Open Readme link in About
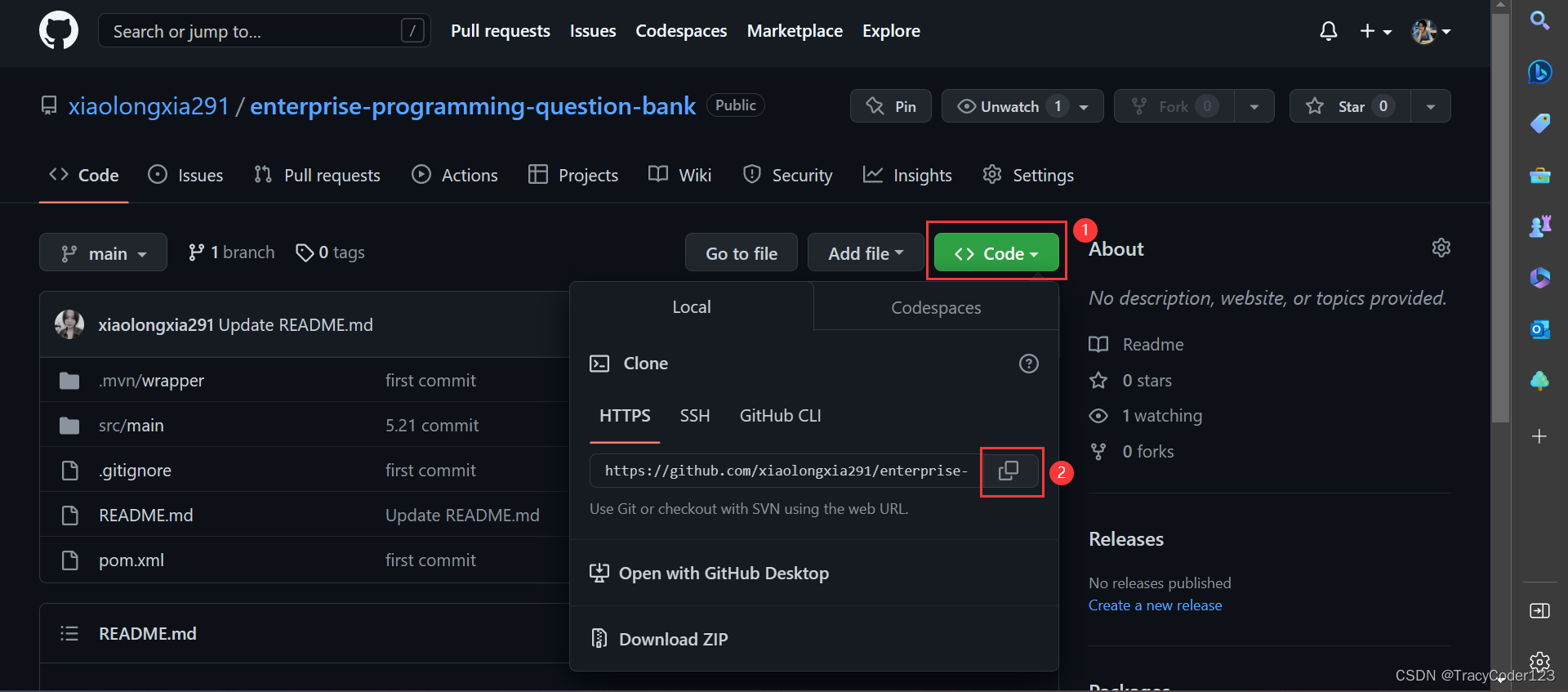This screenshot has width=1568, height=692. pos(1136,345)
